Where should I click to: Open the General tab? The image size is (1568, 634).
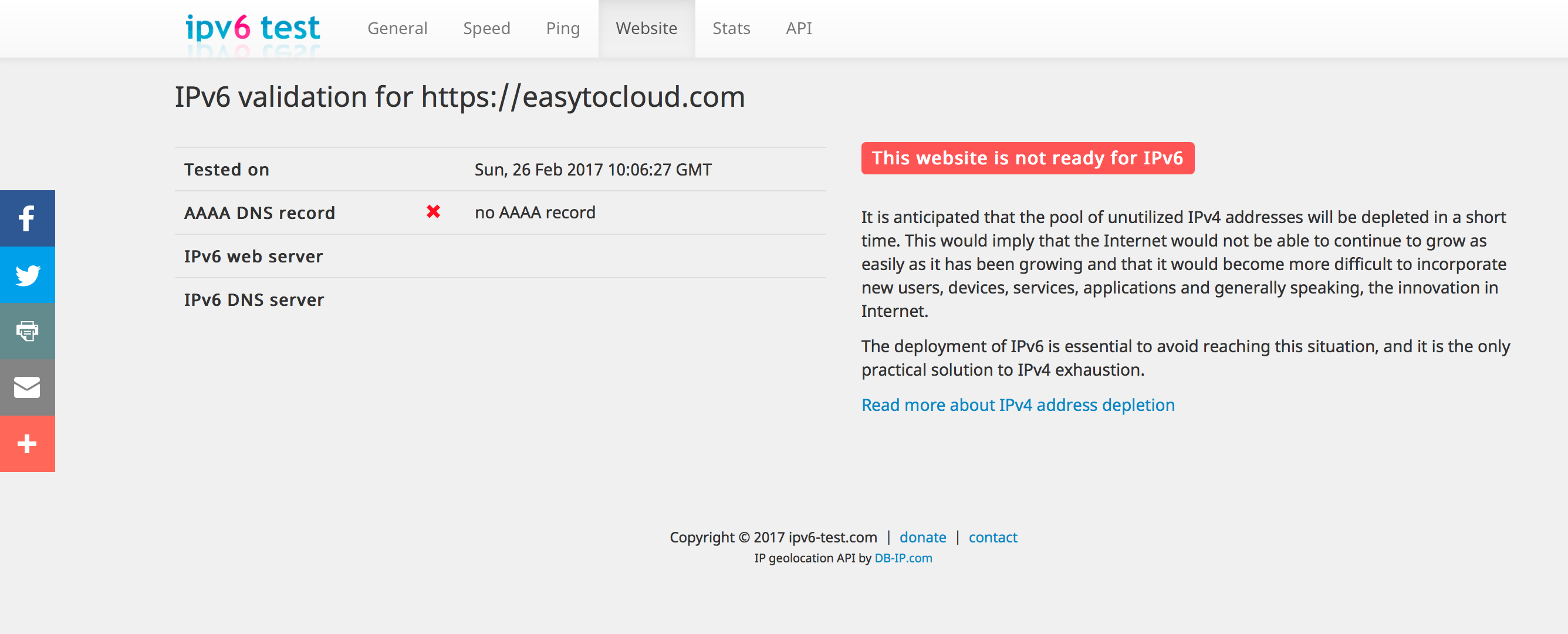click(x=397, y=29)
